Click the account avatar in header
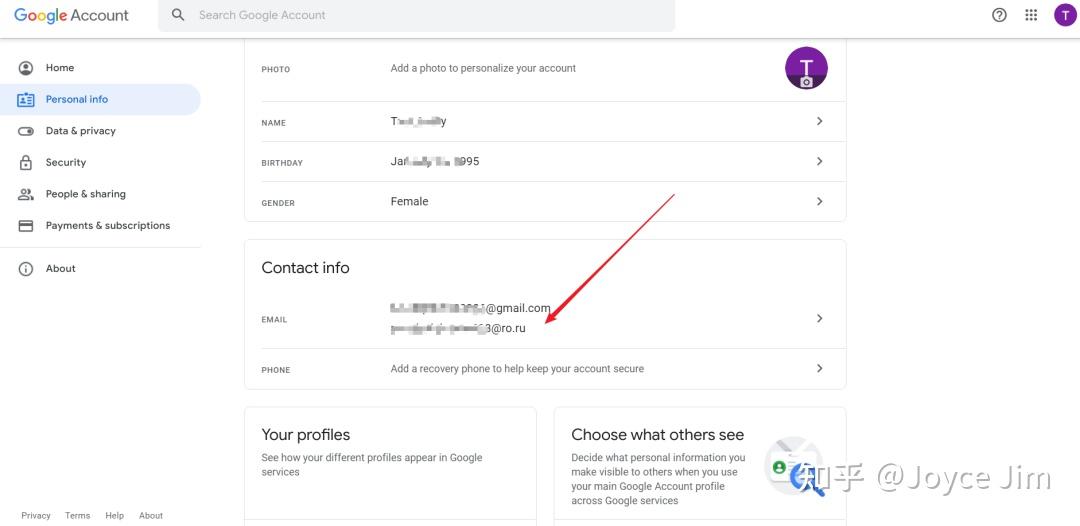 pos(1065,15)
